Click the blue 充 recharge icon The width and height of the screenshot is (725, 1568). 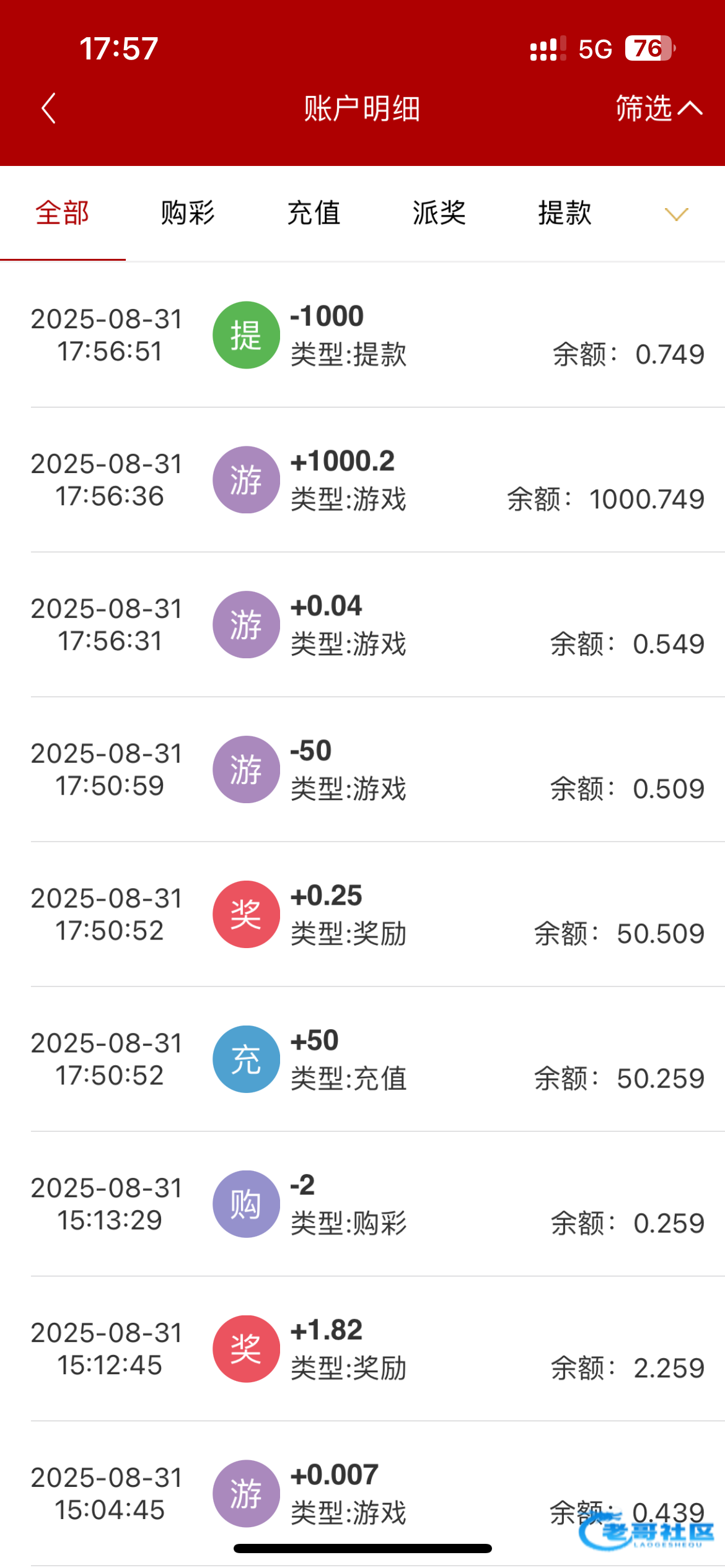point(246,1060)
